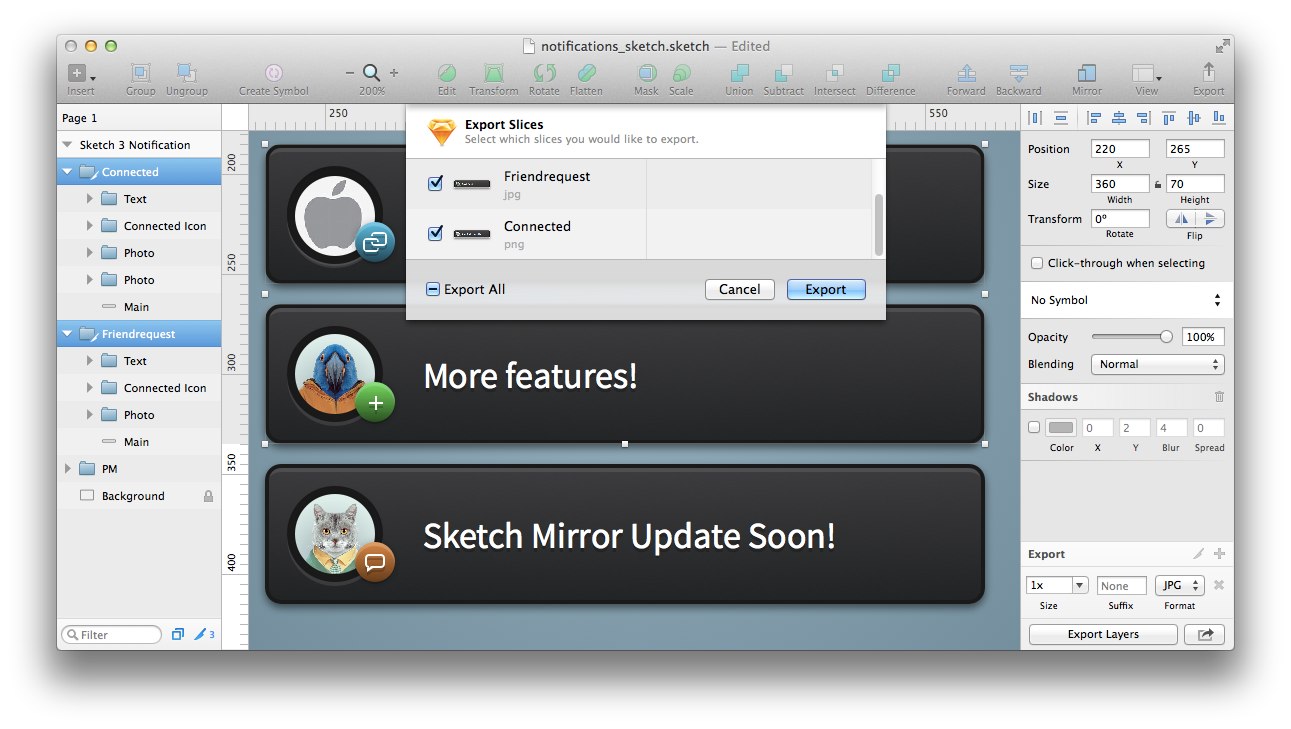Apply the Mask tool
Image resolution: width=1291 pixels, height=729 pixels.
pos(647,73)
